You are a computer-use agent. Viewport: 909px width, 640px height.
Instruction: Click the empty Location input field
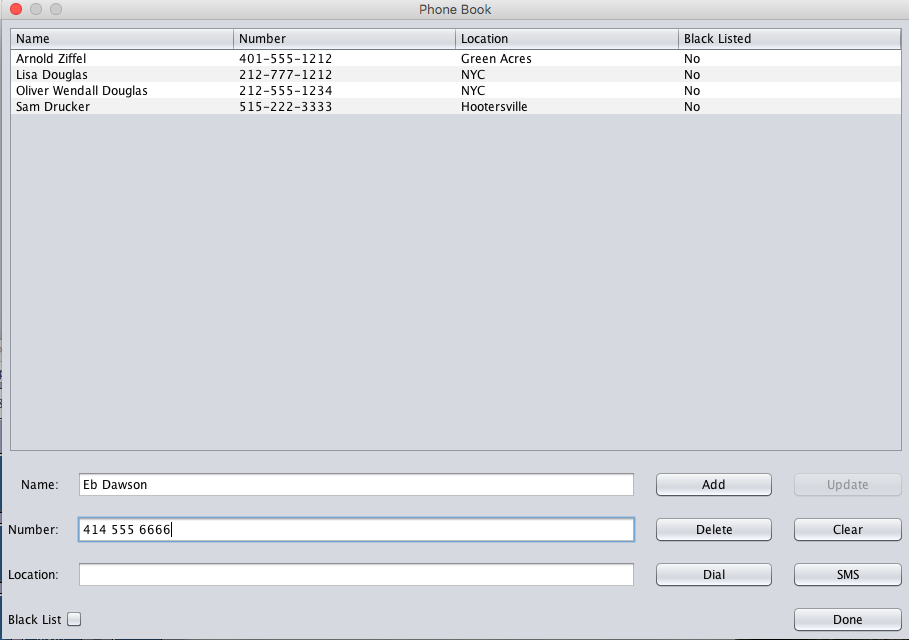(x=356, y=574)
